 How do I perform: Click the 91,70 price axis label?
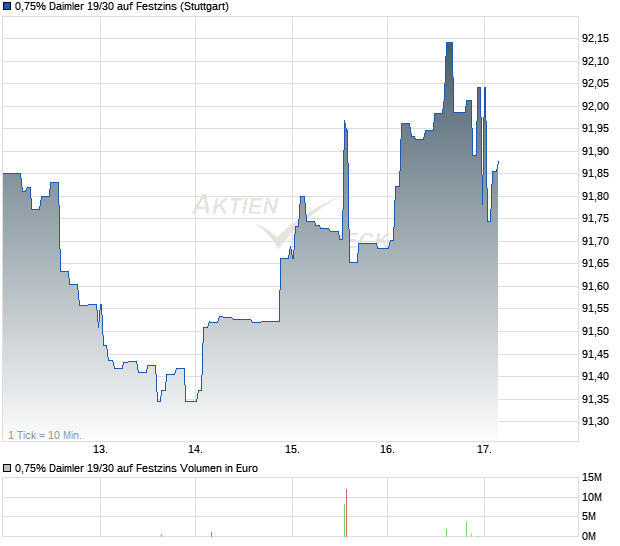tap(595, 241)
